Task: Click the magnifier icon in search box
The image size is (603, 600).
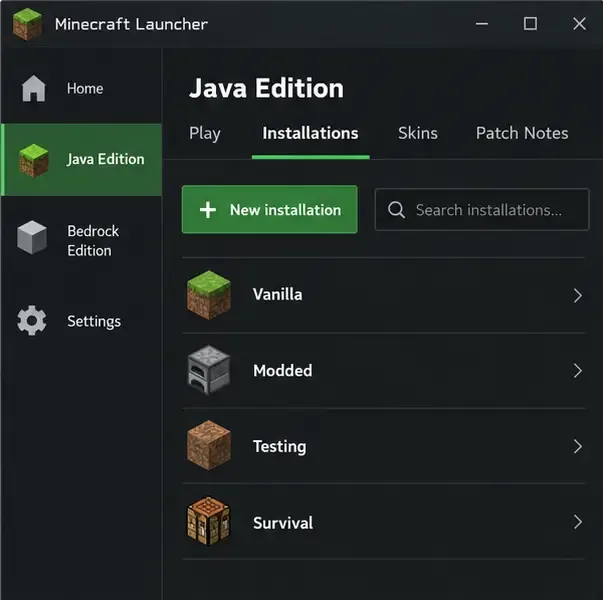Action: click(x=396, y=210)
